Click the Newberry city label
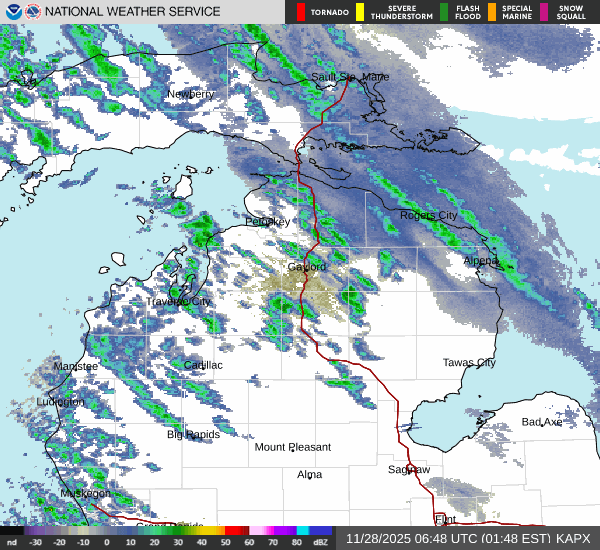The image size is (600, 550). click(x=190, y=94)
